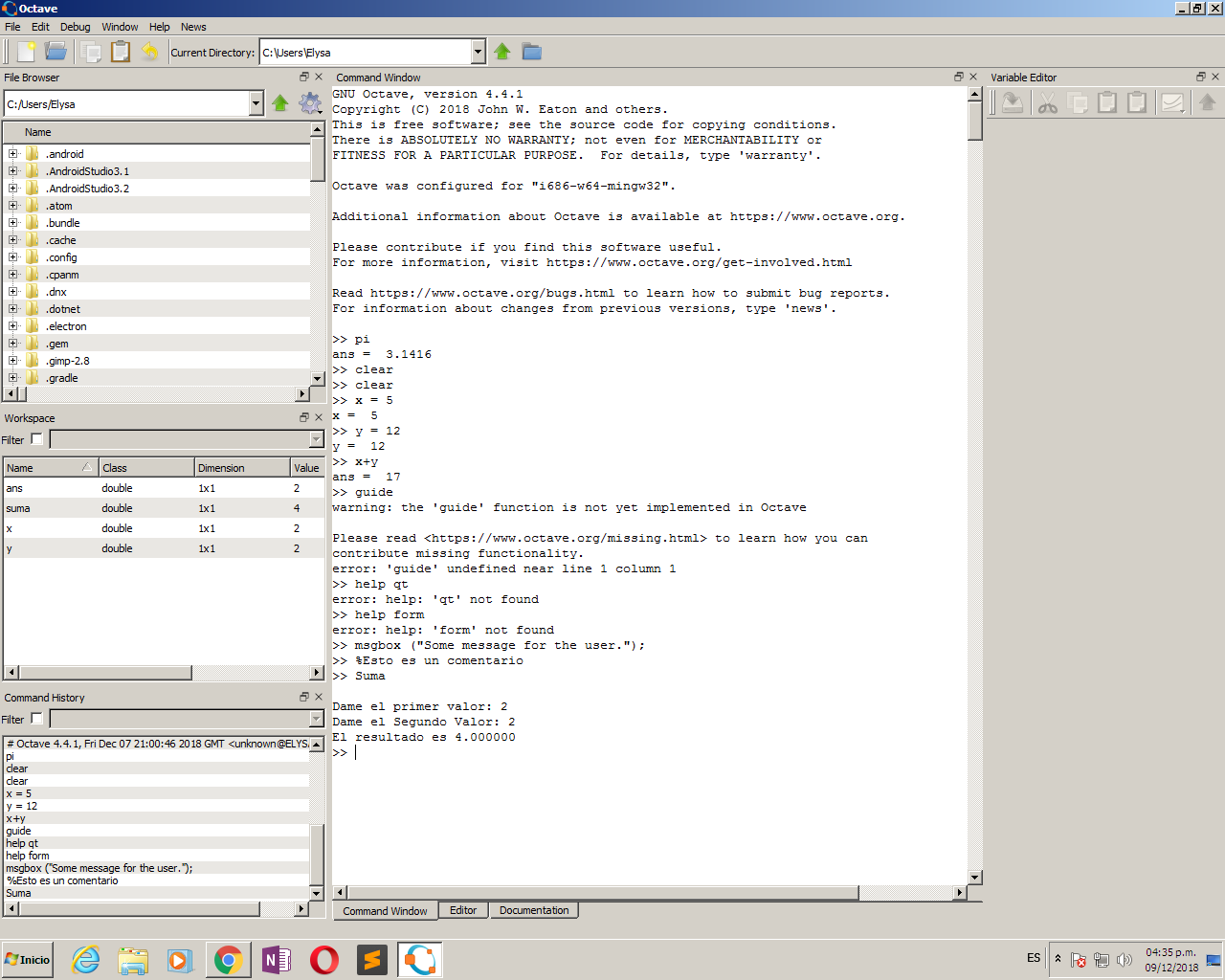Switch to the Editor tab

point(463,910)
